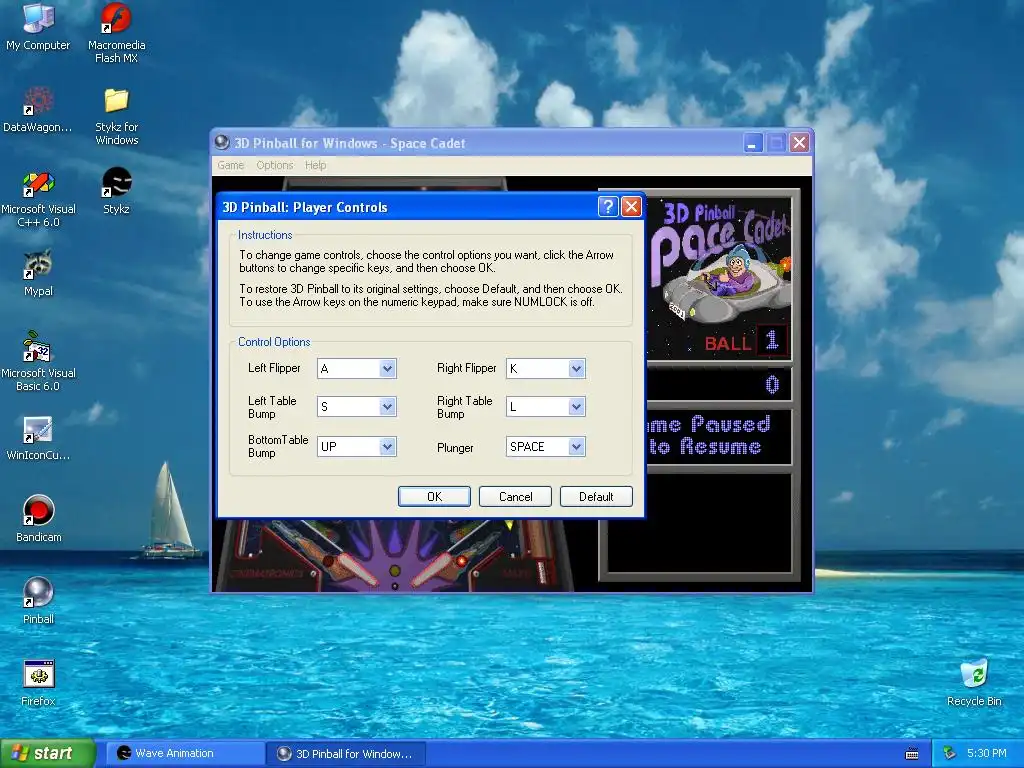Viewport: 1024px width, 768px height.
Task: Click 3D Pinball for Windows taskbar button
Action: 345,753
